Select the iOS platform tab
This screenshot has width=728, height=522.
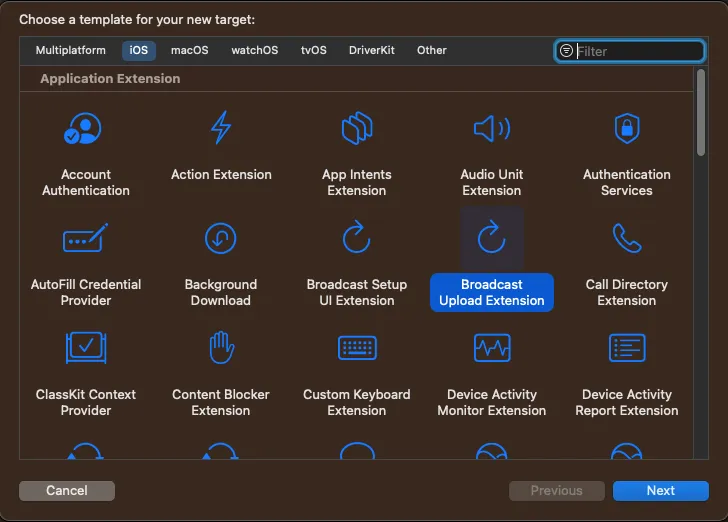(138, 50)
